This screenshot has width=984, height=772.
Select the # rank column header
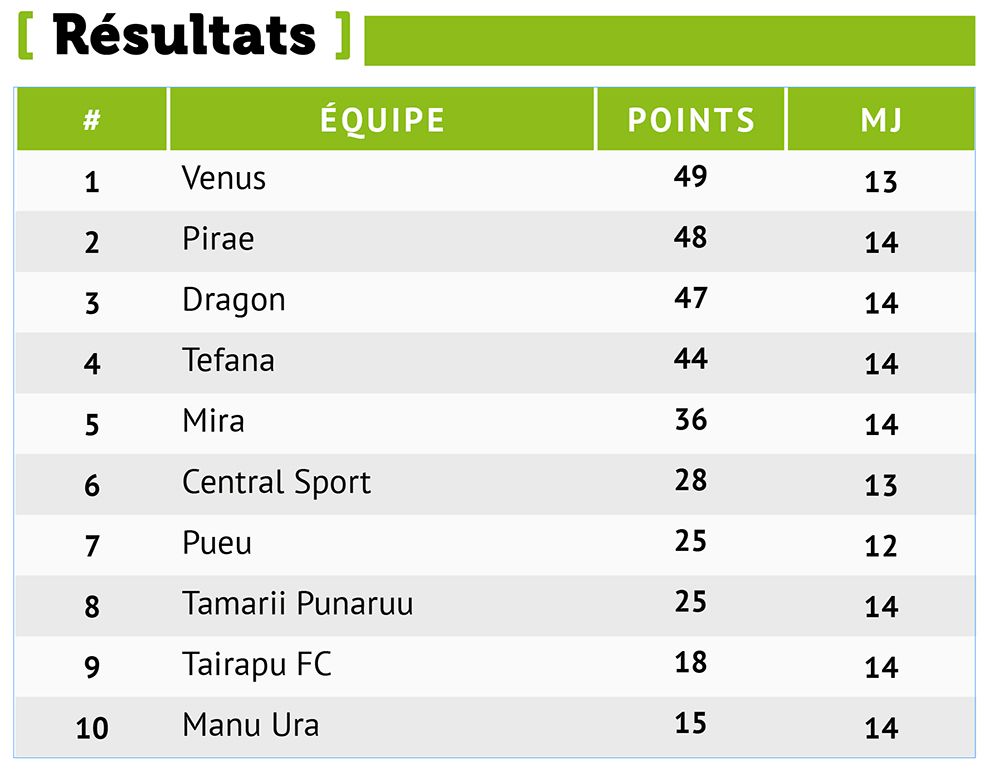(x=92, y=120)
